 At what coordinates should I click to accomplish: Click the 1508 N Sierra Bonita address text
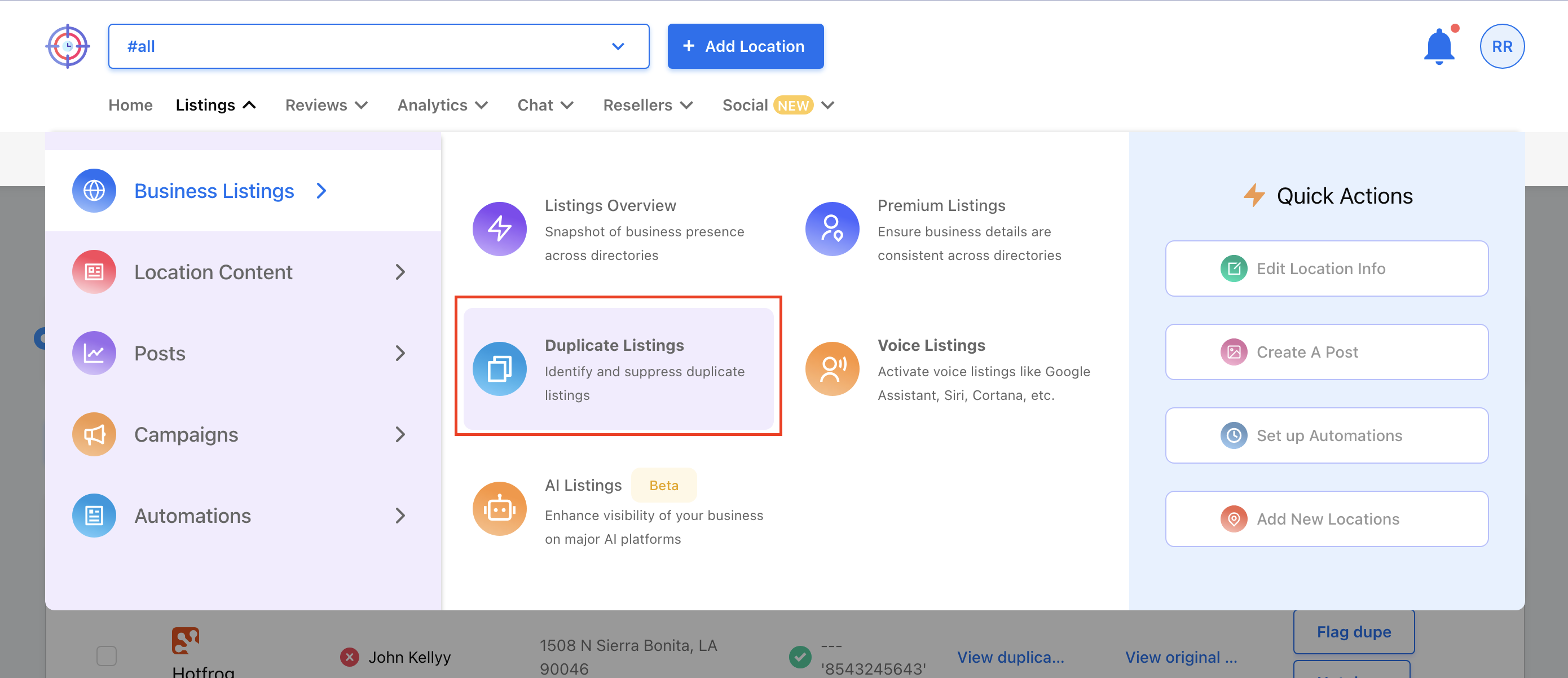pos(628,657)
